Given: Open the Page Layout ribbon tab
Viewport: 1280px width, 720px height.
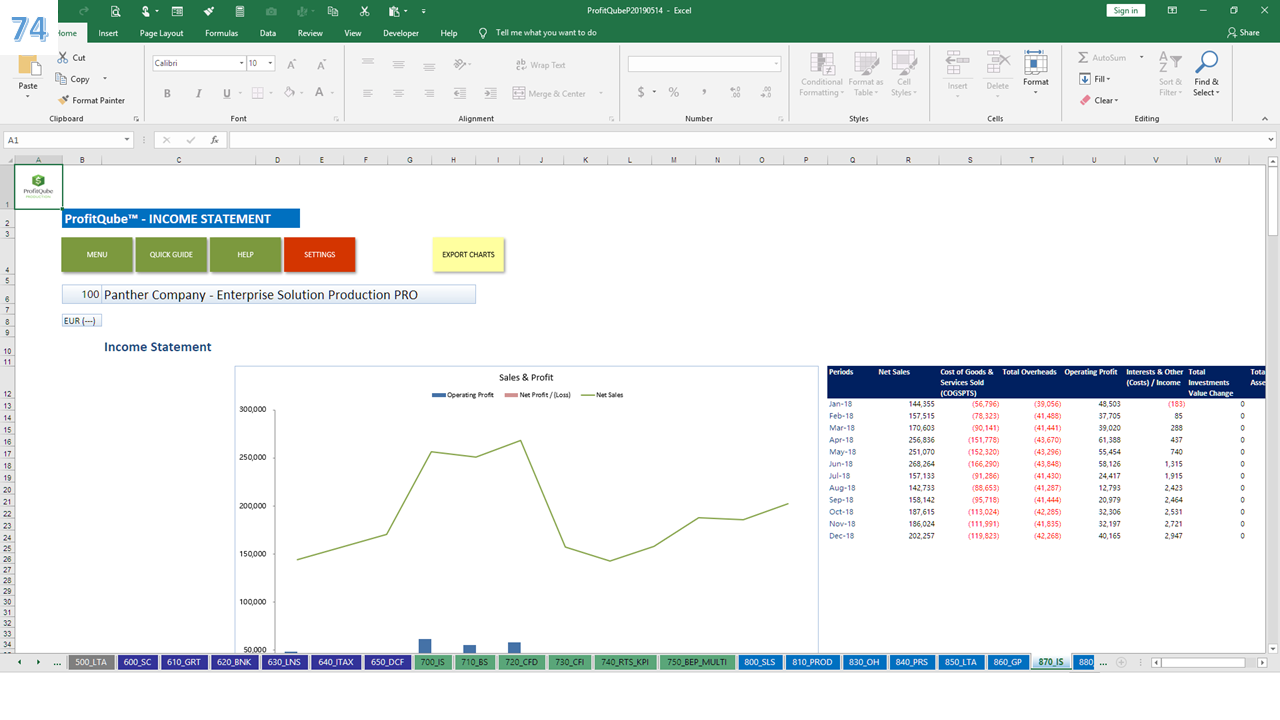Looking at the screenshot, I should click(x=161, y=33).
